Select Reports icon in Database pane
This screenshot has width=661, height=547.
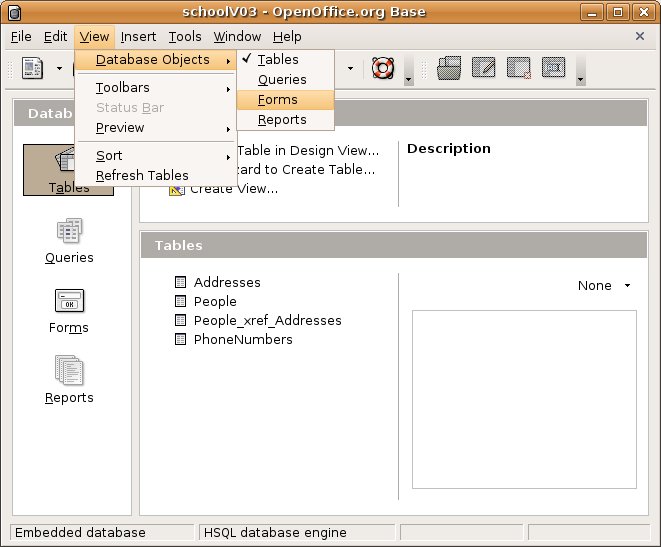click(x=69, y=380)
